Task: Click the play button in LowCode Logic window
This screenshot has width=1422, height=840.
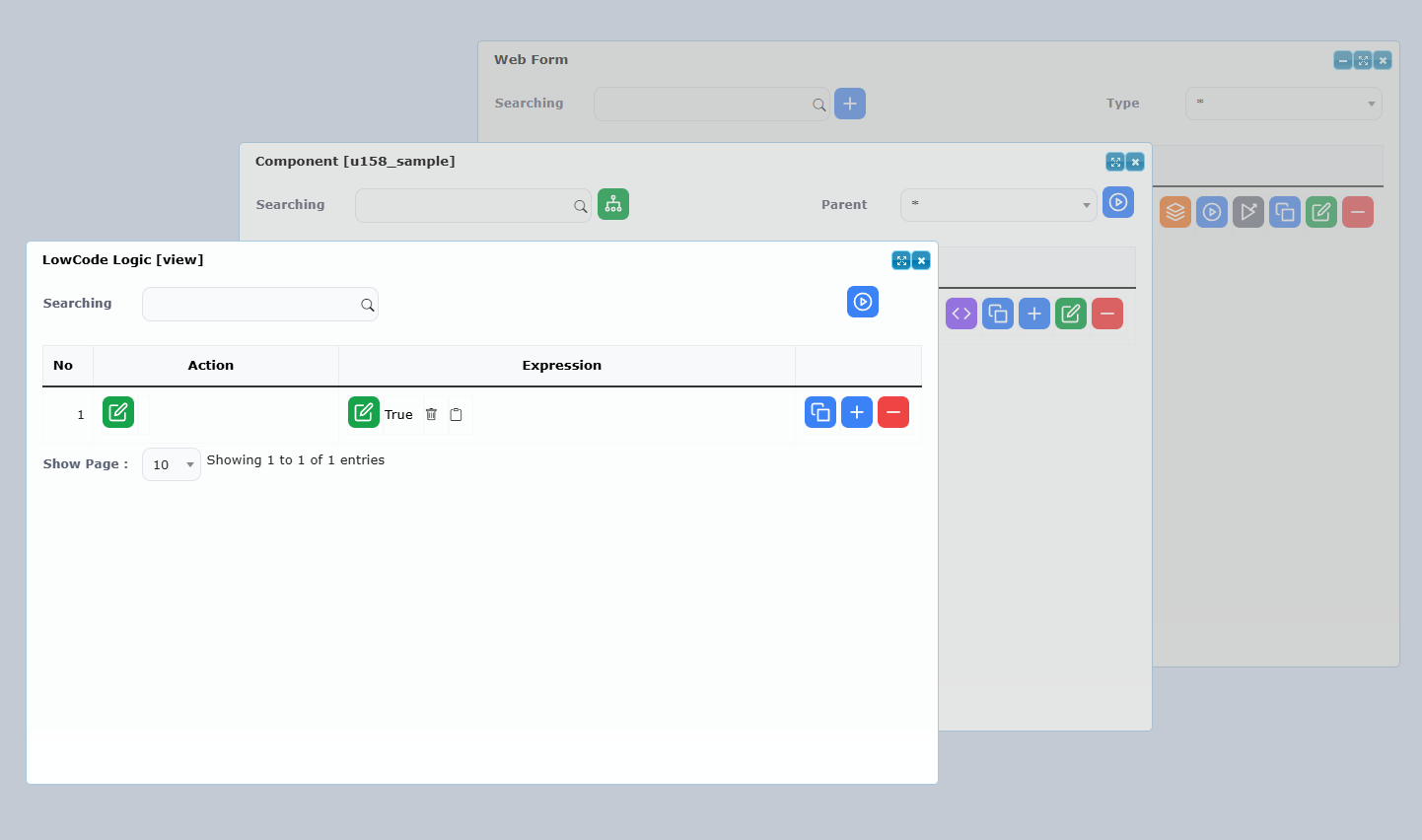Action: click(x=863, y=302)
